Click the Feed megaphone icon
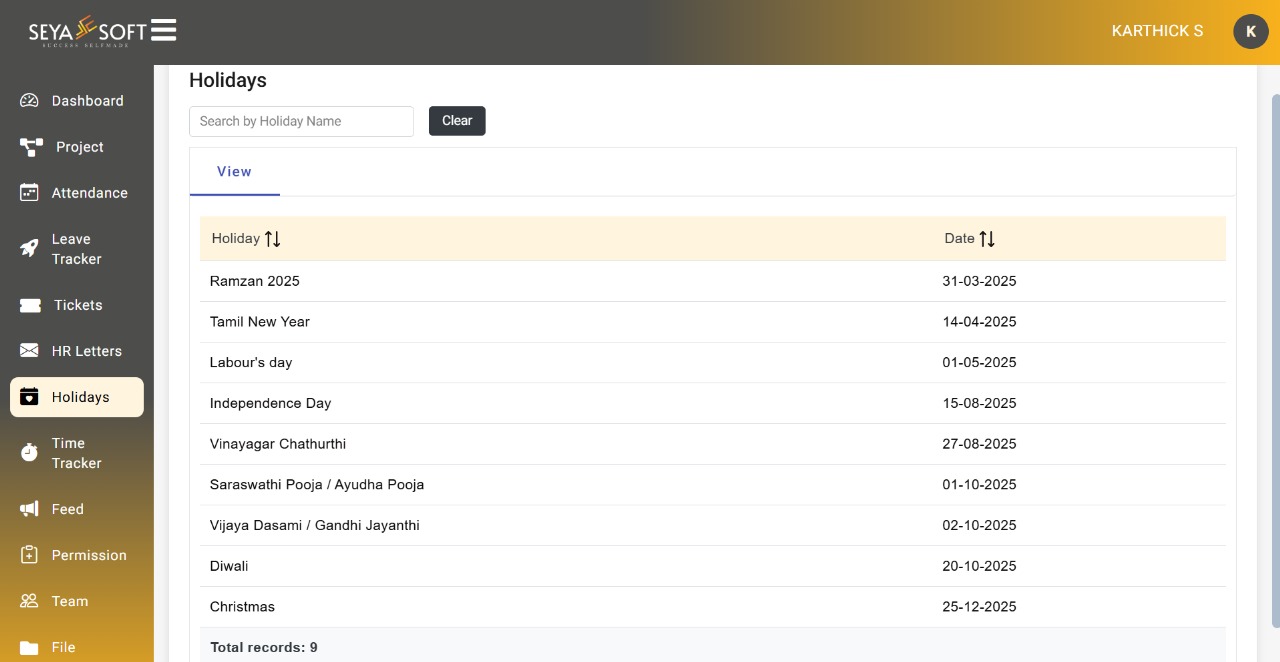Viewport: 1280px width, 662px height. [x=29, y=509]
